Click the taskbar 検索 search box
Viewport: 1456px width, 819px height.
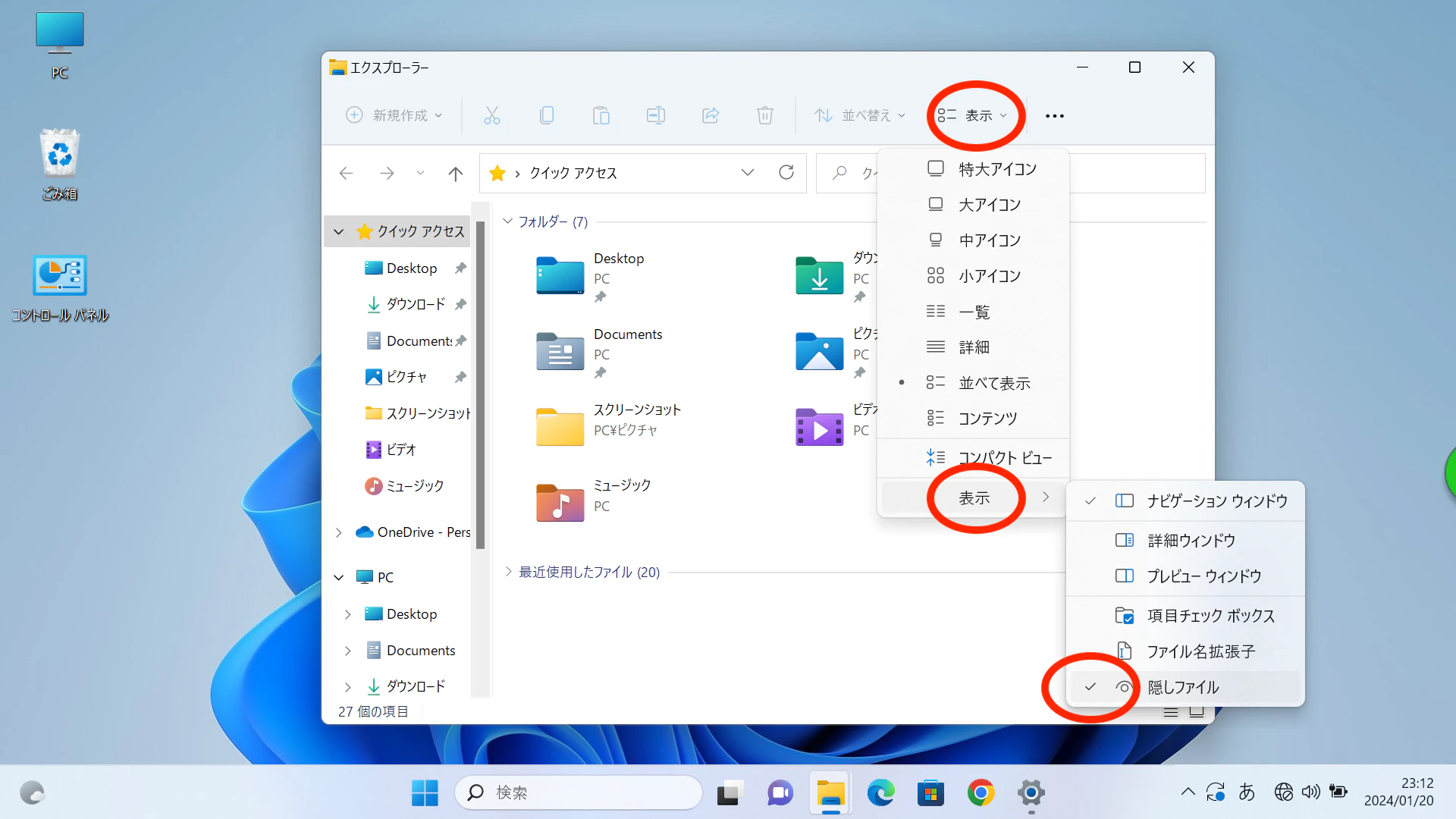point(579,793)
